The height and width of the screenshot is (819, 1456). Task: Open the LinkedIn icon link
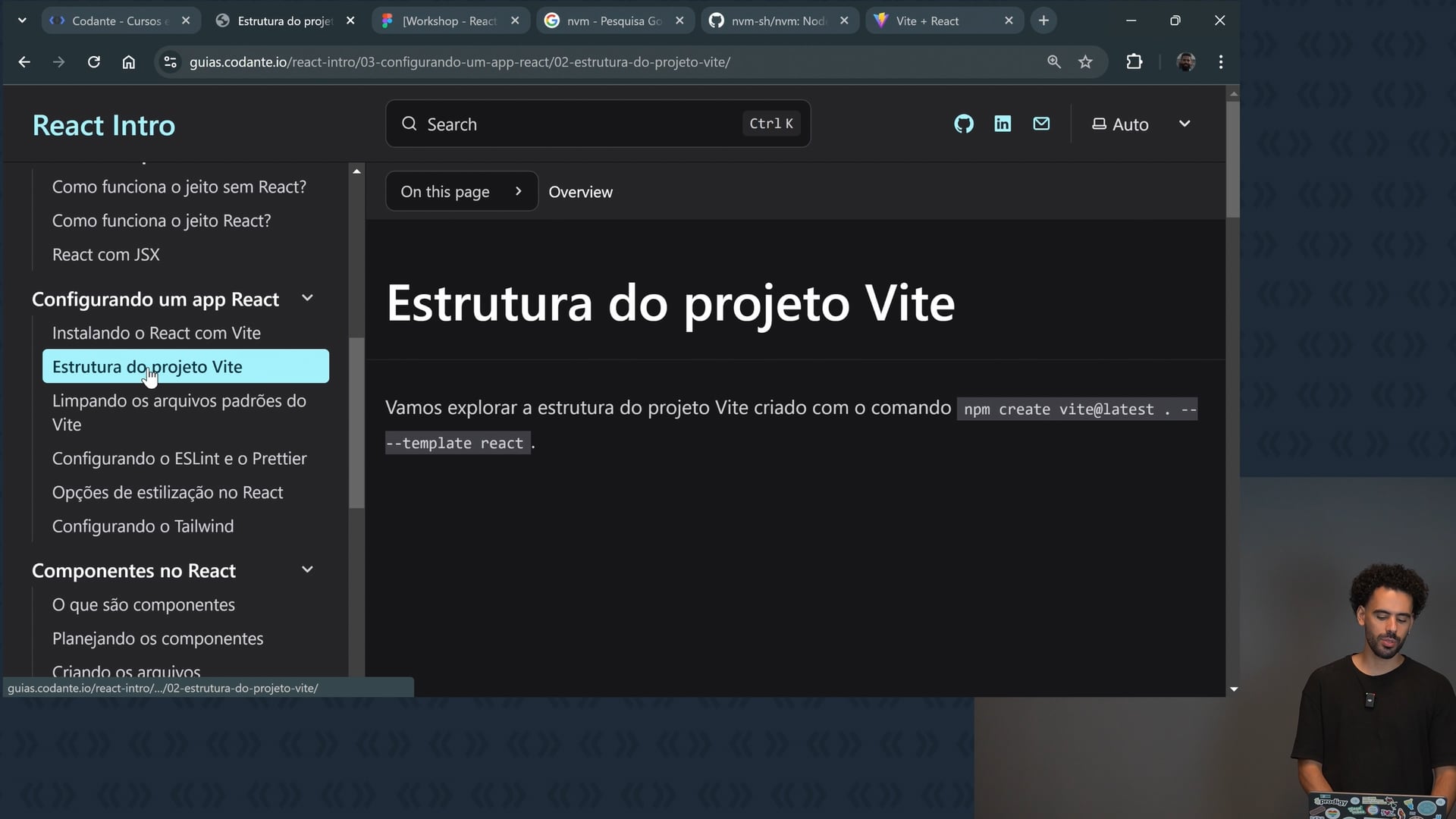tap(1003, 124)
